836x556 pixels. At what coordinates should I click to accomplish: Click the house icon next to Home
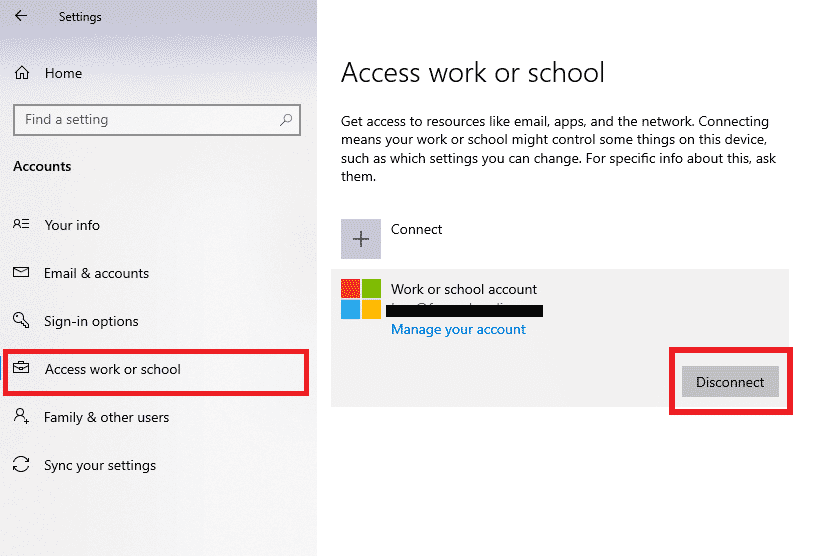pos(22,73)
